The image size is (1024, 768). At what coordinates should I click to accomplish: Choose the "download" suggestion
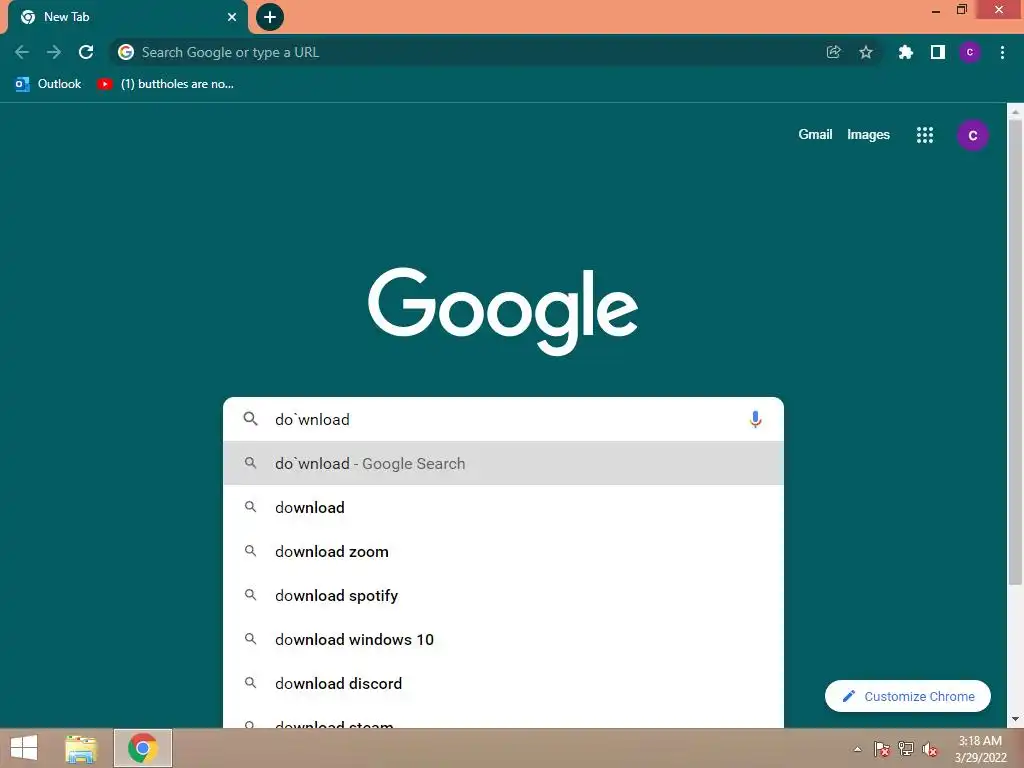click(503, 507)
